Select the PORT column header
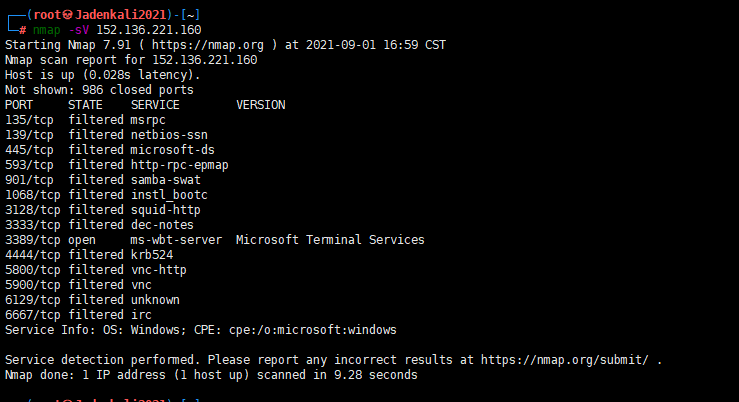The height and width of the screenshot is (402, 739). pos(19,105)
